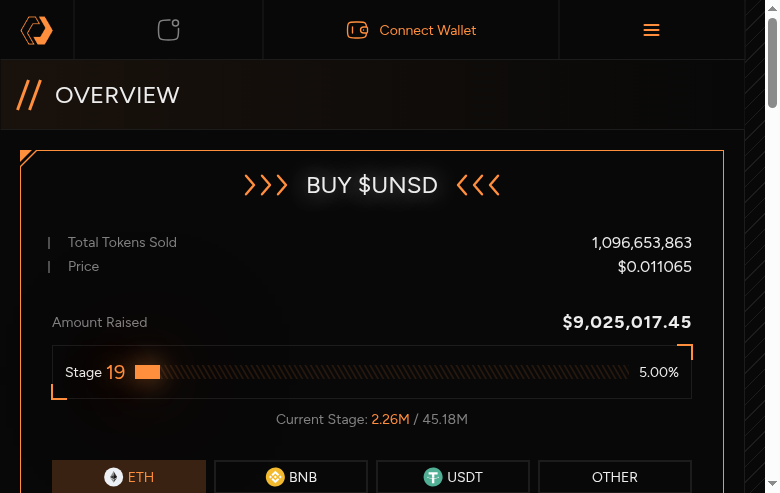Click the rounded square icon in header

pos(169,30)
